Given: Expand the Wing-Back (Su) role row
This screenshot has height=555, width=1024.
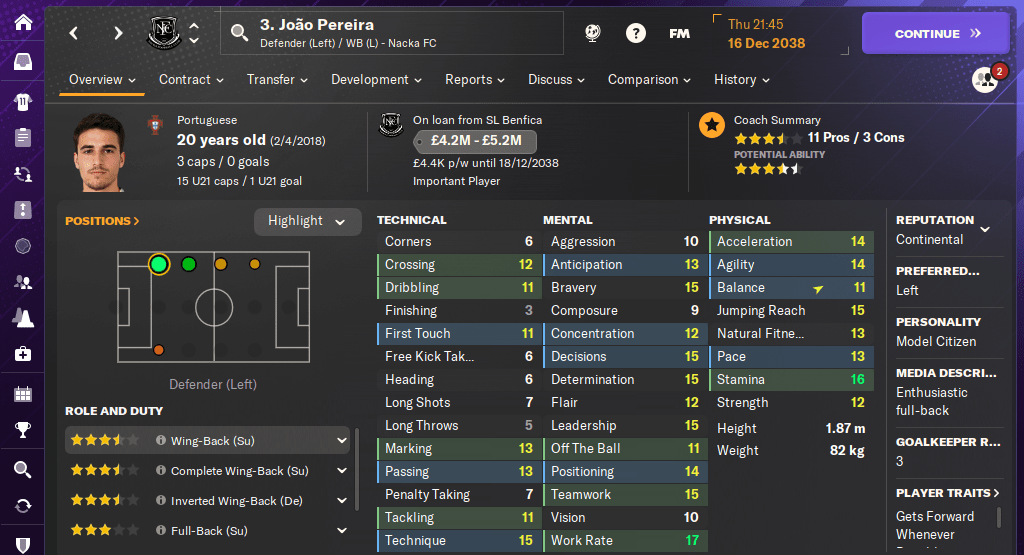Looking at the screenshot, I should (342, 440).
